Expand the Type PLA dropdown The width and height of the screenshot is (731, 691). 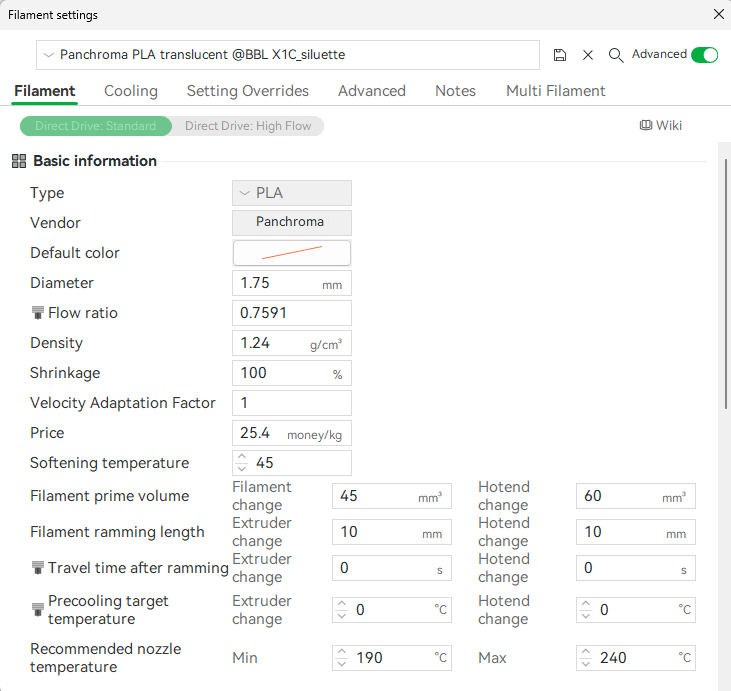pos(291,193)
